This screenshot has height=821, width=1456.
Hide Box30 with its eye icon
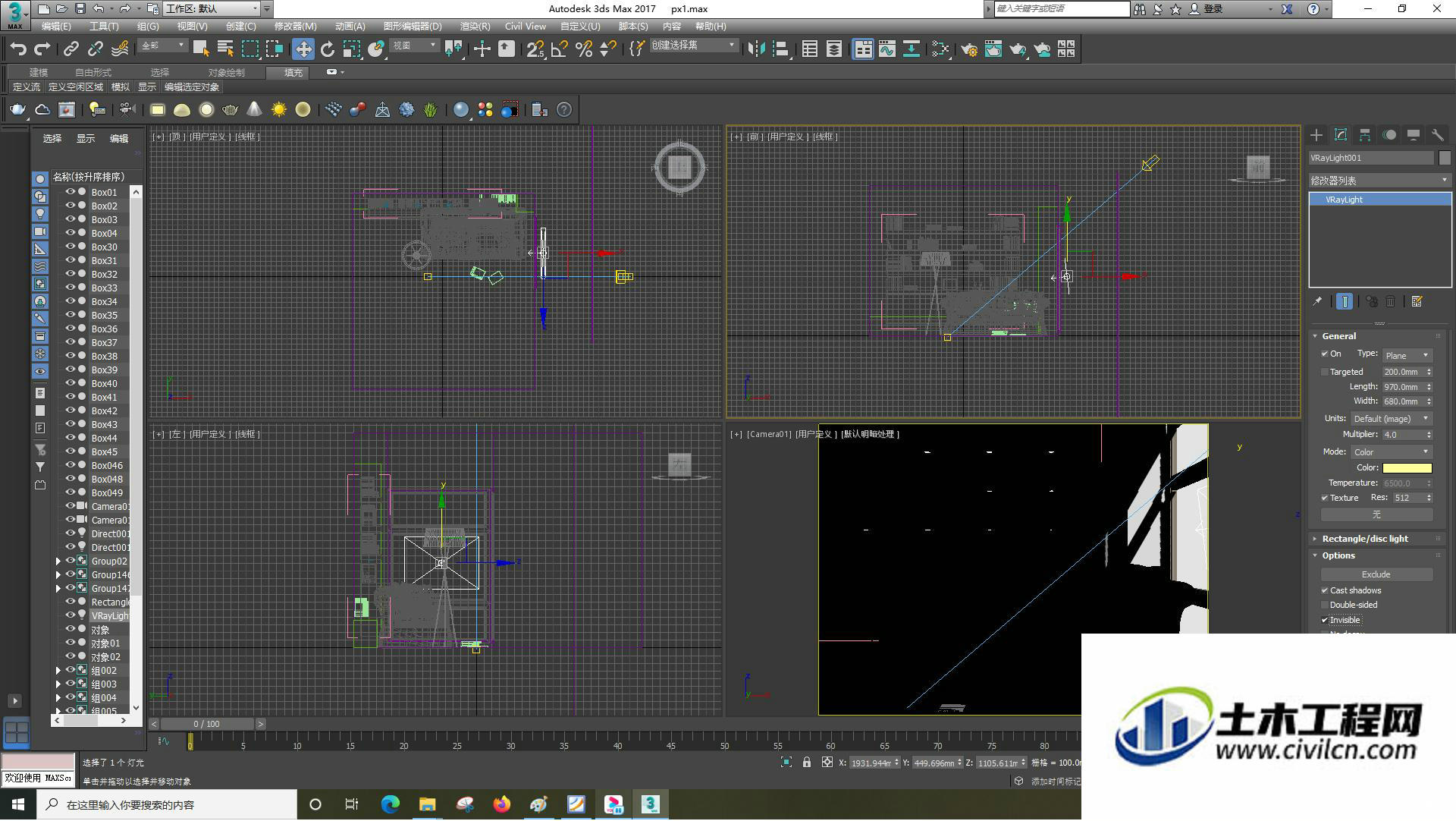pos(70,247)
